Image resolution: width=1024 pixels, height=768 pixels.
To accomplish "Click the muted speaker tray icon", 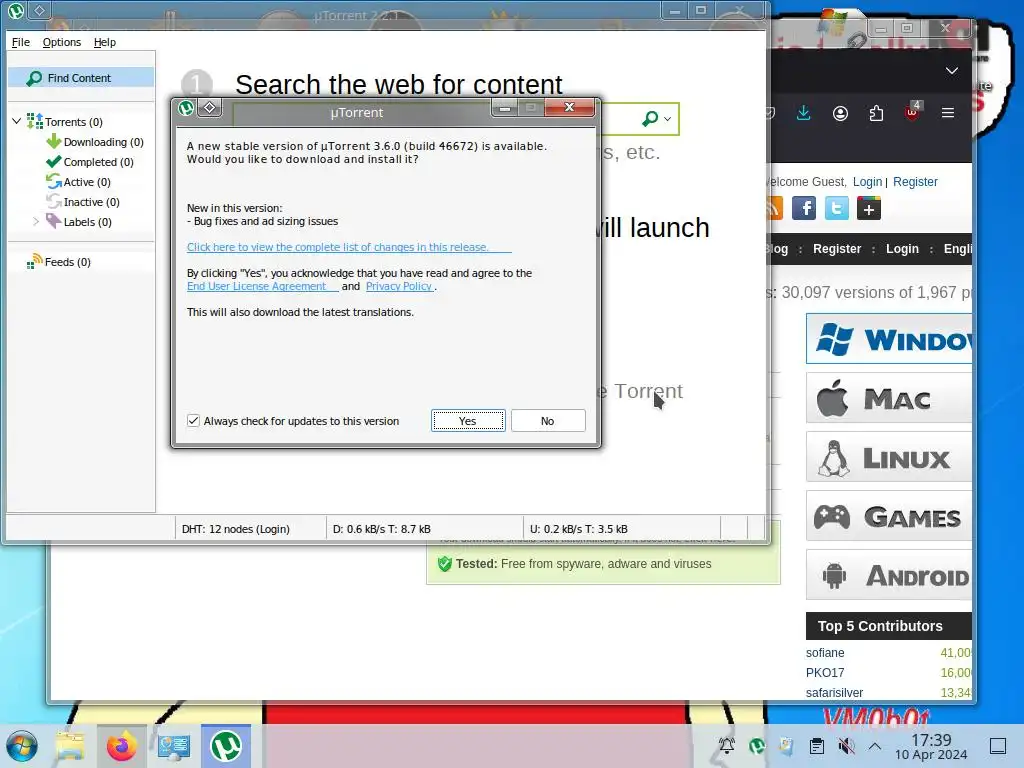I will [x=846, y=746].
